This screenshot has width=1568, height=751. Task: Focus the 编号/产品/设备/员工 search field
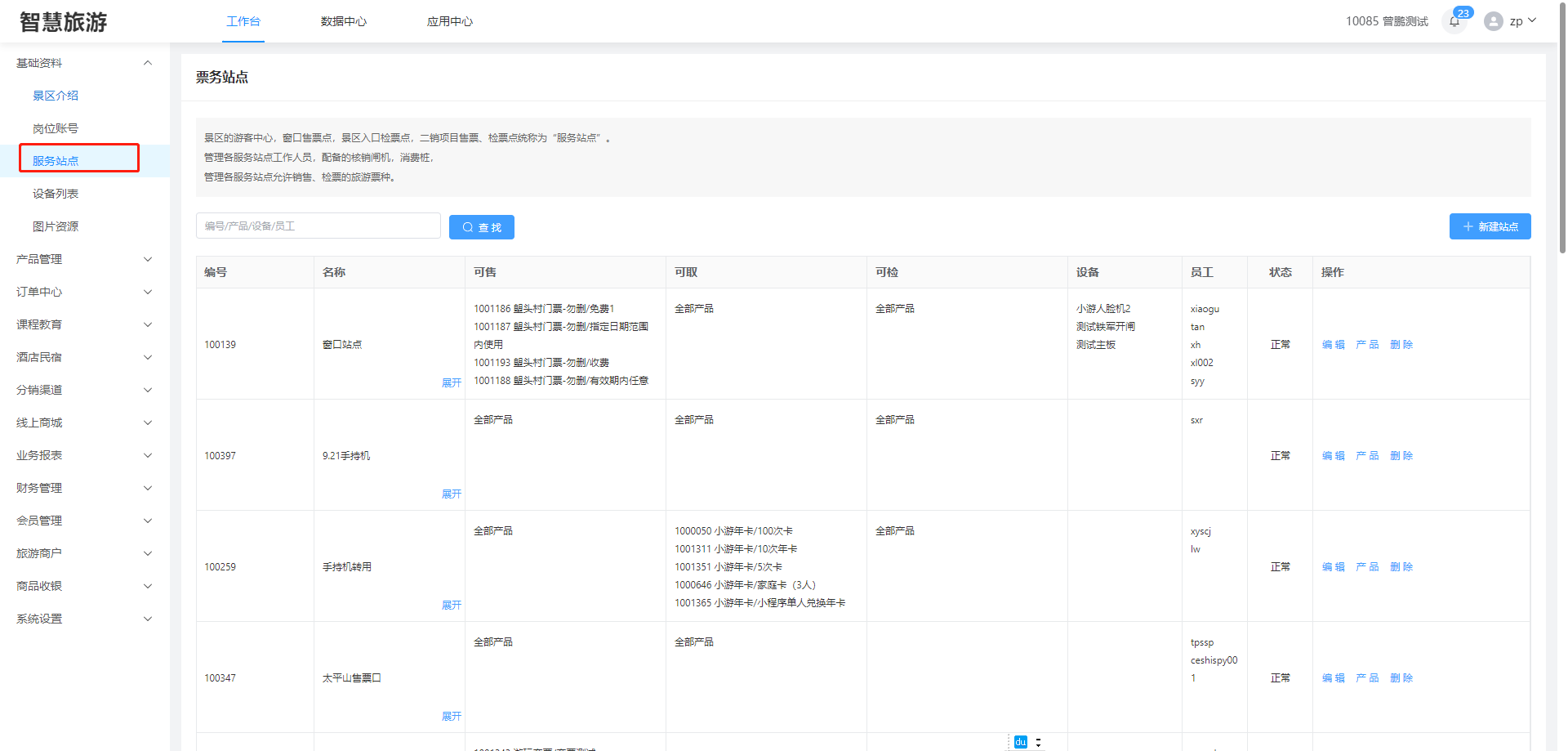[x=318, y=226]
